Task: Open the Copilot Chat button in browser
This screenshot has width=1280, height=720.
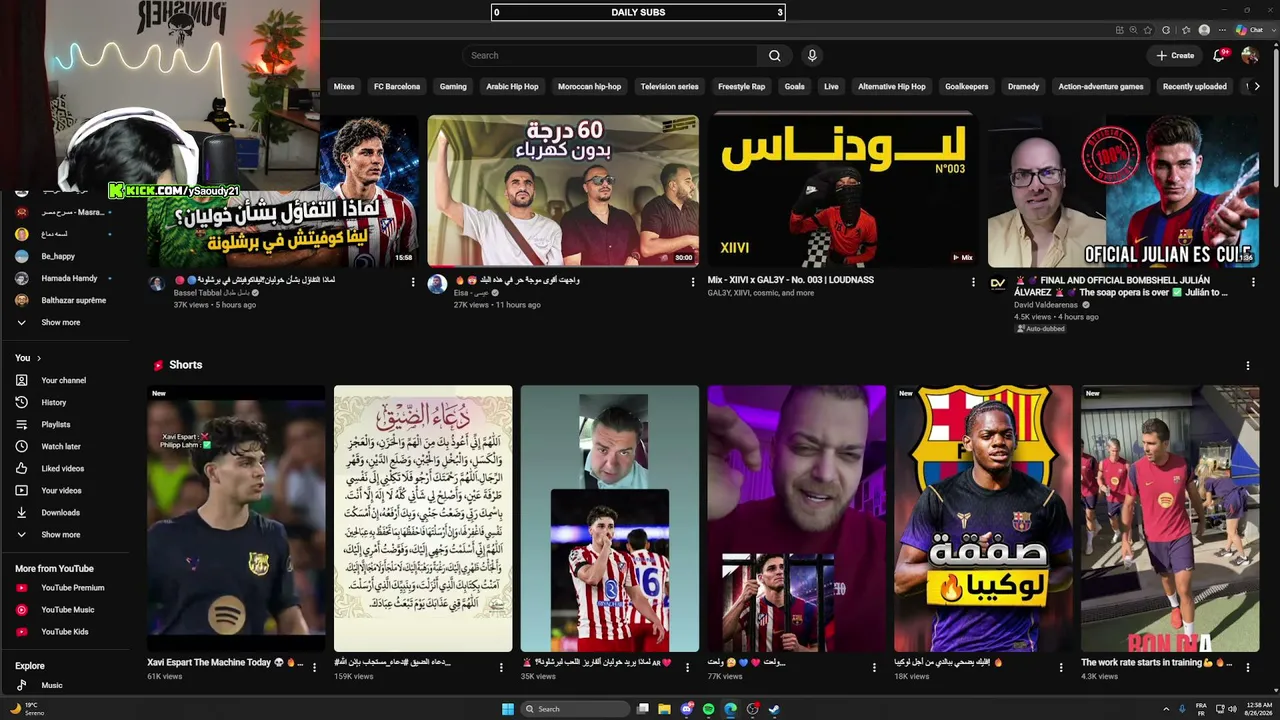Action: (x=1250, y=30)
